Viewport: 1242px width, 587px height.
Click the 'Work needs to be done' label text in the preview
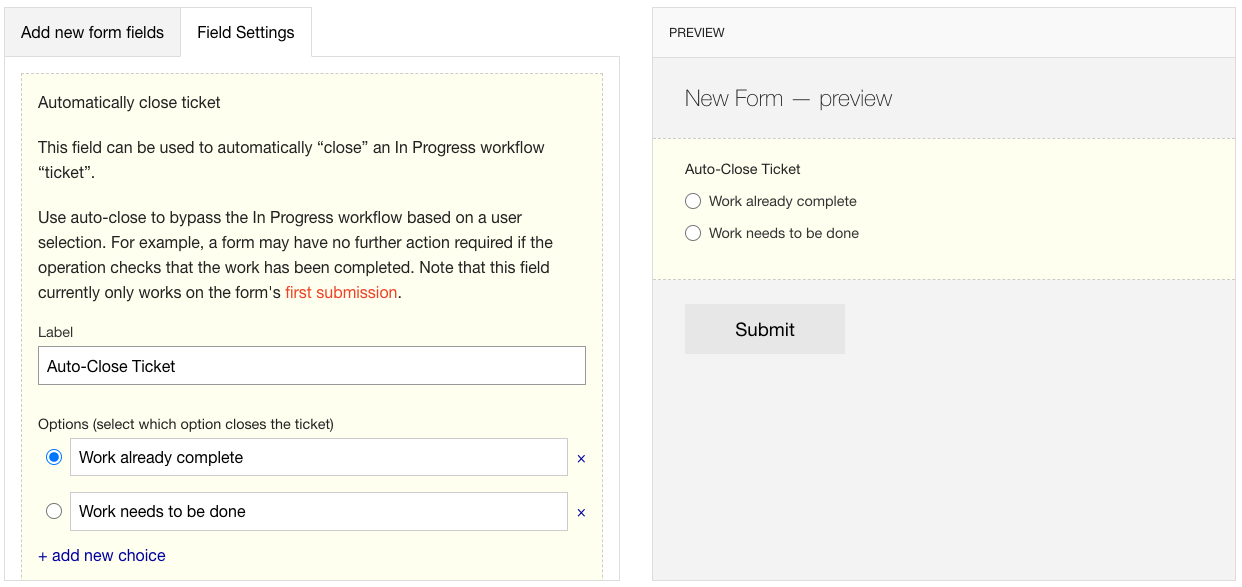point(784,233)
